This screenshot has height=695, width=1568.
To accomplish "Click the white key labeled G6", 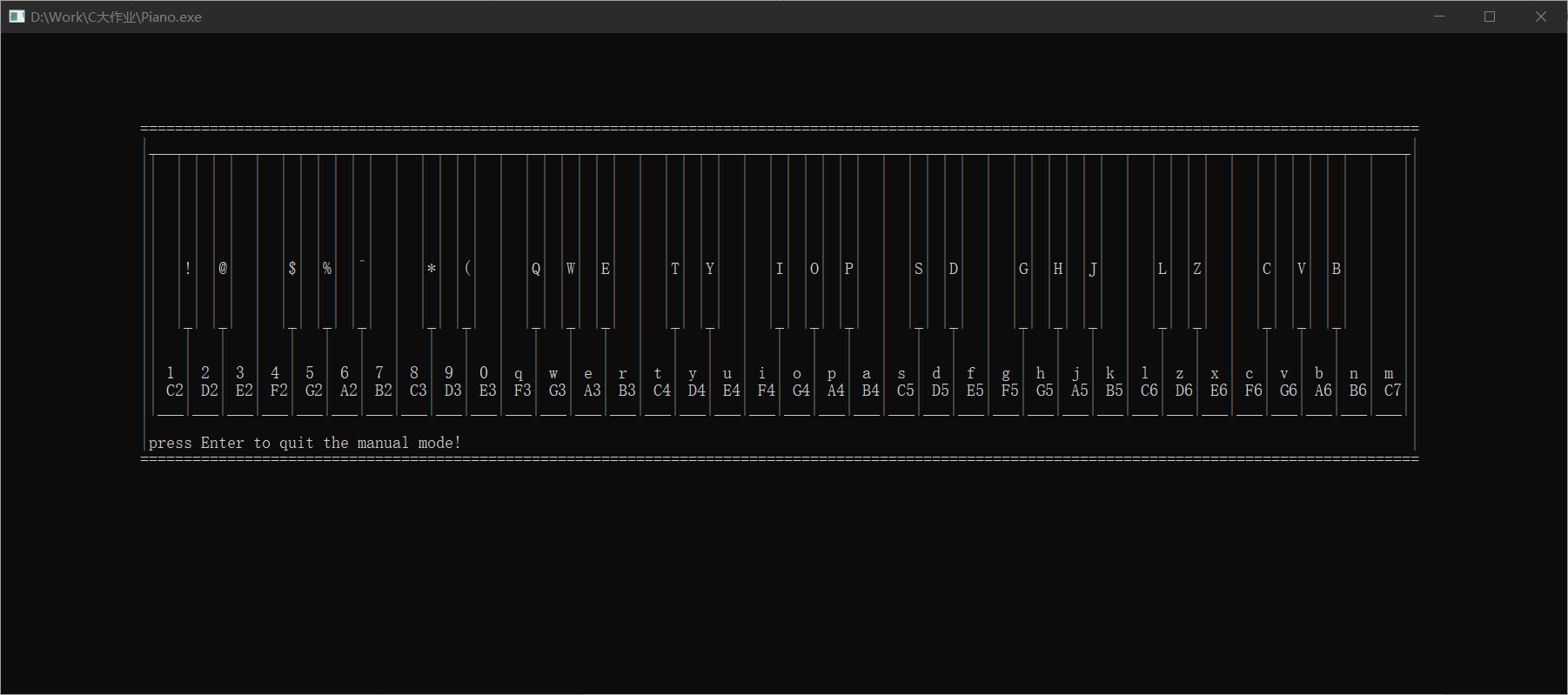I will click(1284, 383).
